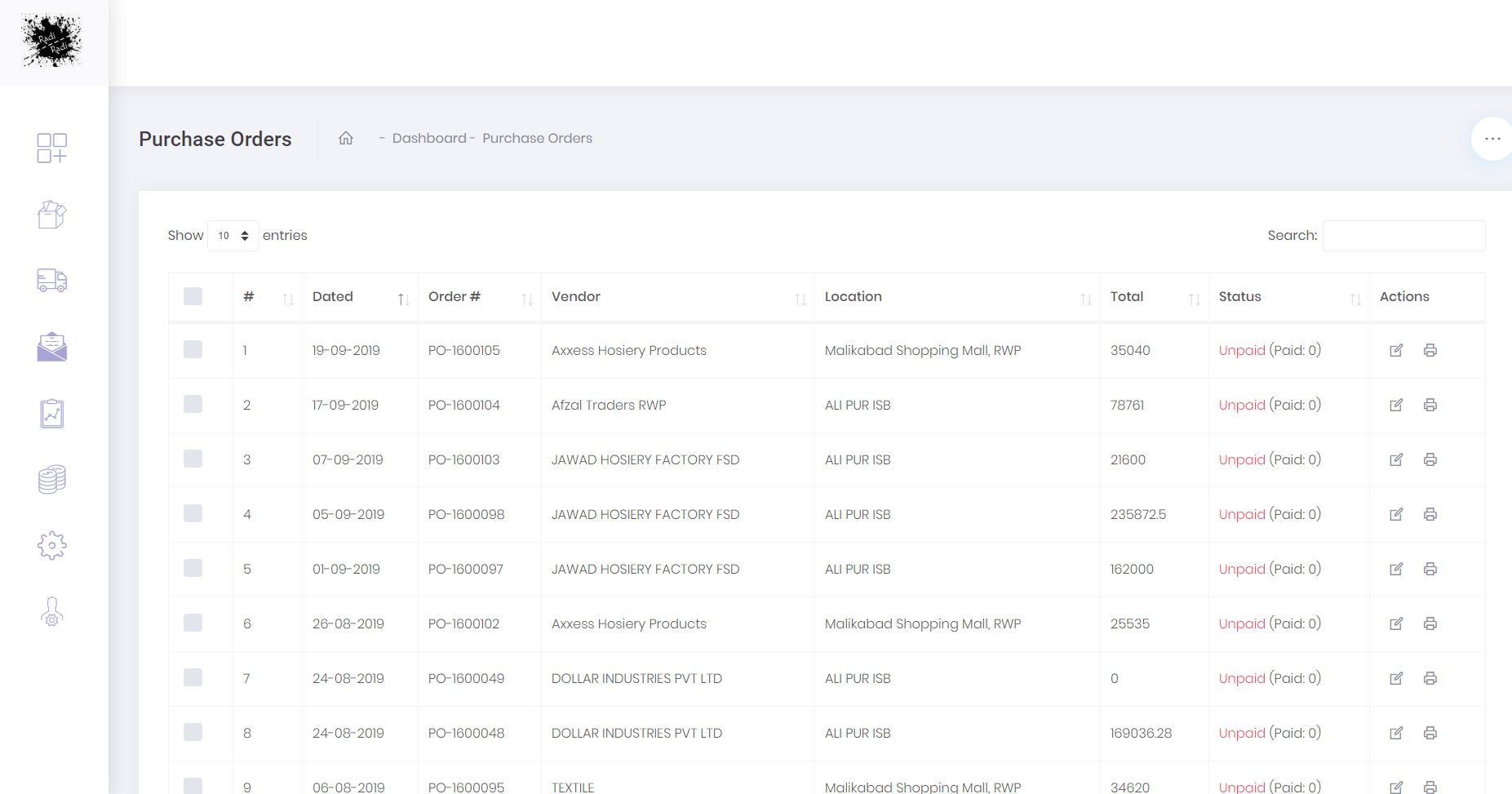
Task: Open the show entries dropdown
Action: [x=233, y=236]
